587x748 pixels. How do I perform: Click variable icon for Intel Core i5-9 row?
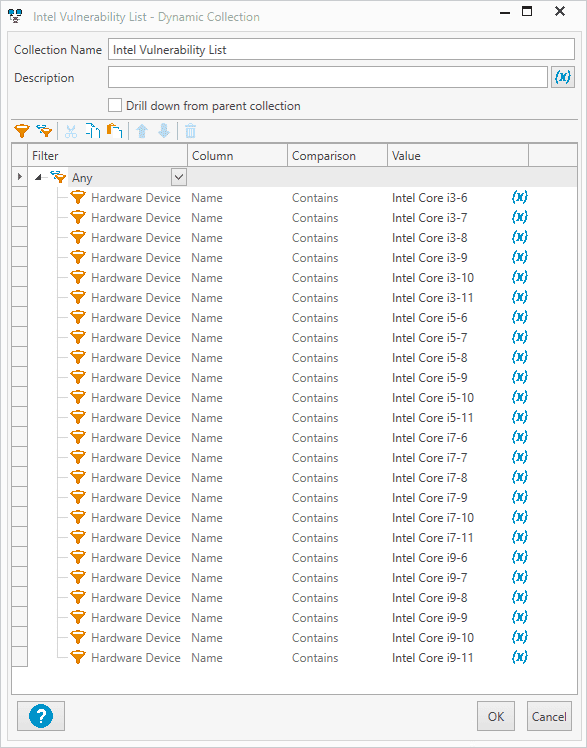click(x=519, y=377)
